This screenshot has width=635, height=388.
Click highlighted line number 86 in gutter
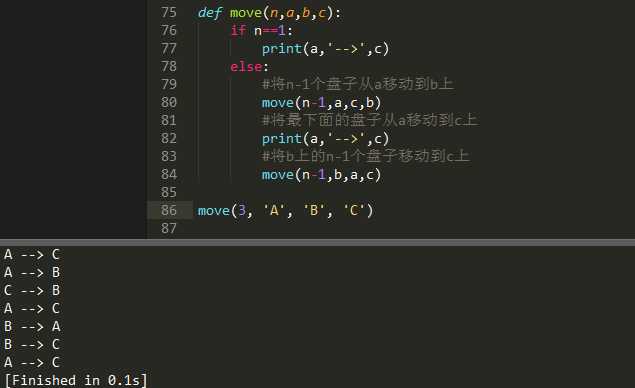click(169, 210)
